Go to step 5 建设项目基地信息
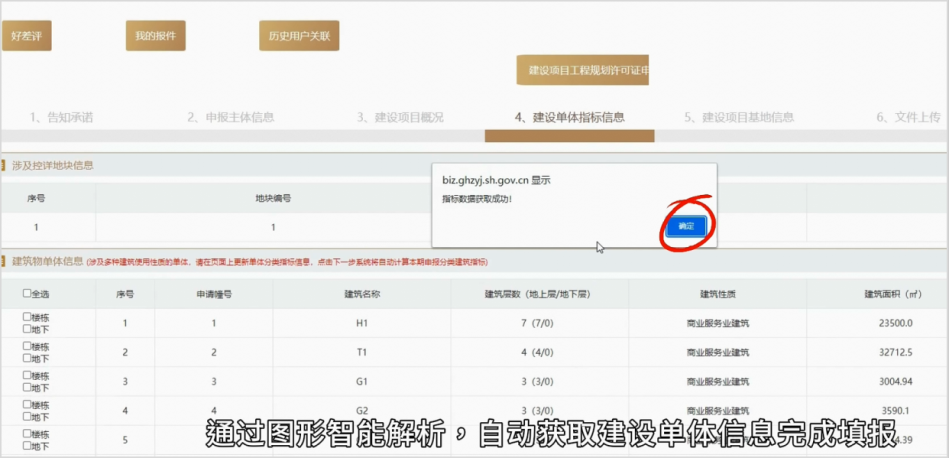The image size is (949, 458). click(739, 117)
